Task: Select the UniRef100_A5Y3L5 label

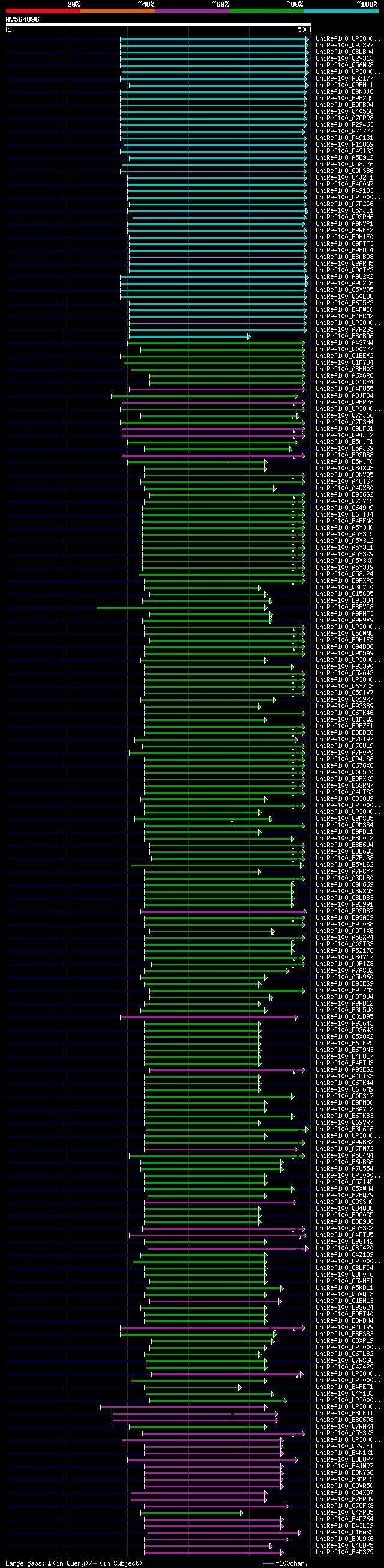Action: coord(344,535)
